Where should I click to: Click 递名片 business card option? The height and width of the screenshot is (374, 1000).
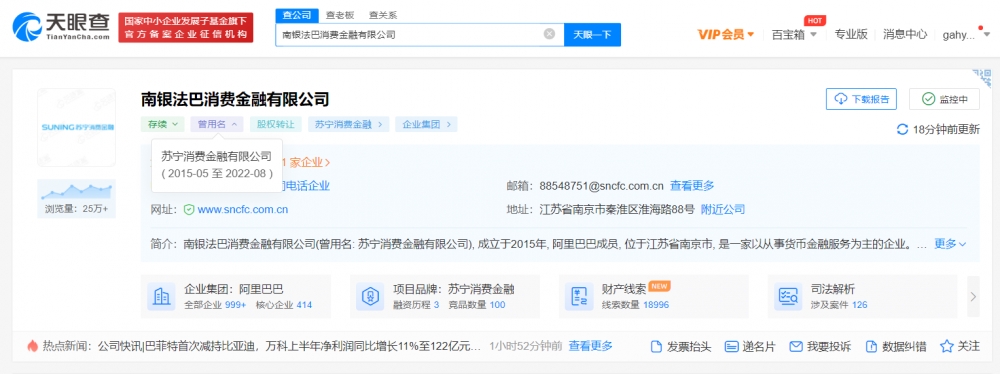click(x=751, y=347)
